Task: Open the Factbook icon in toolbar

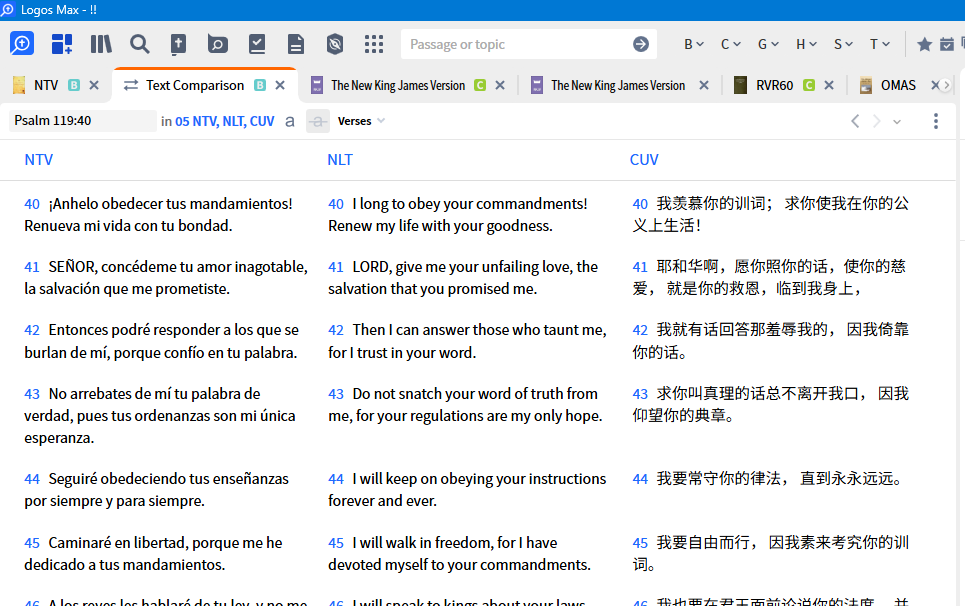Action: [178, 44]
